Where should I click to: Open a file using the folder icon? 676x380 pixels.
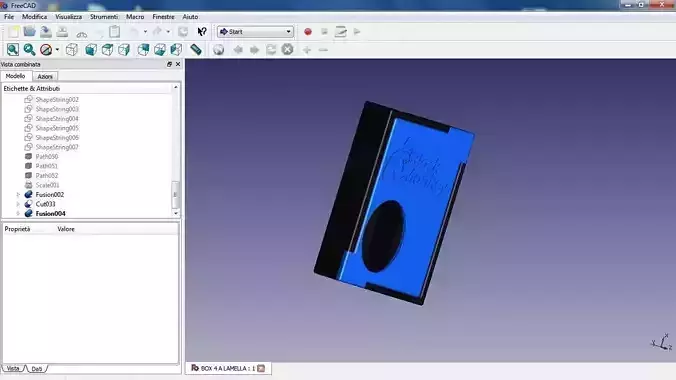click(29, 31)
